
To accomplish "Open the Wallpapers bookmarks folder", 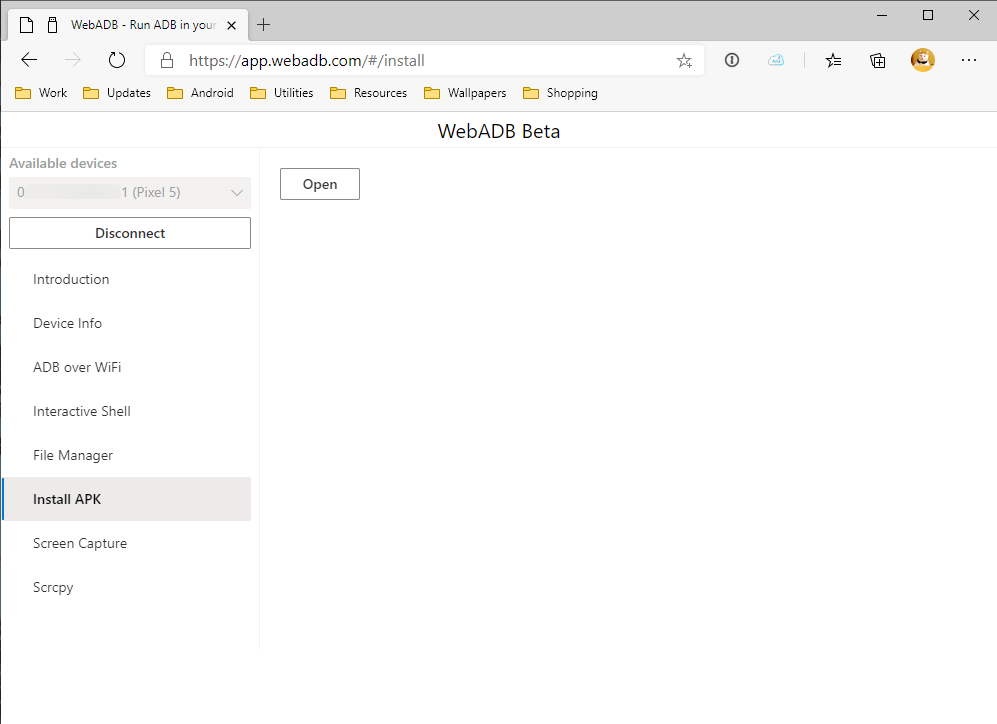I will [465, 93].
